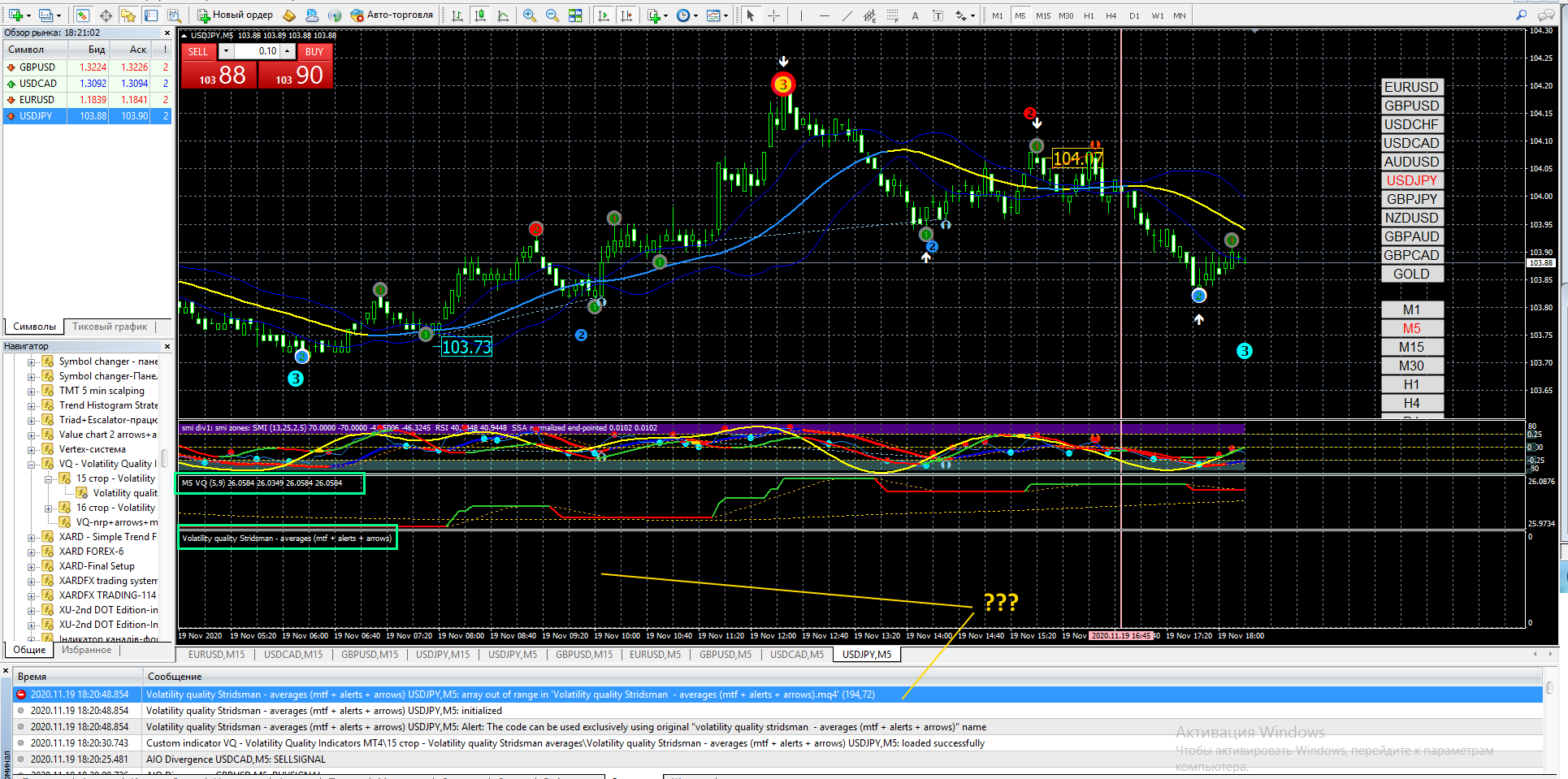Screen dimensions: 1568x779
Task: Click the Zoom In magnifier icon
Action: [530, 15]
